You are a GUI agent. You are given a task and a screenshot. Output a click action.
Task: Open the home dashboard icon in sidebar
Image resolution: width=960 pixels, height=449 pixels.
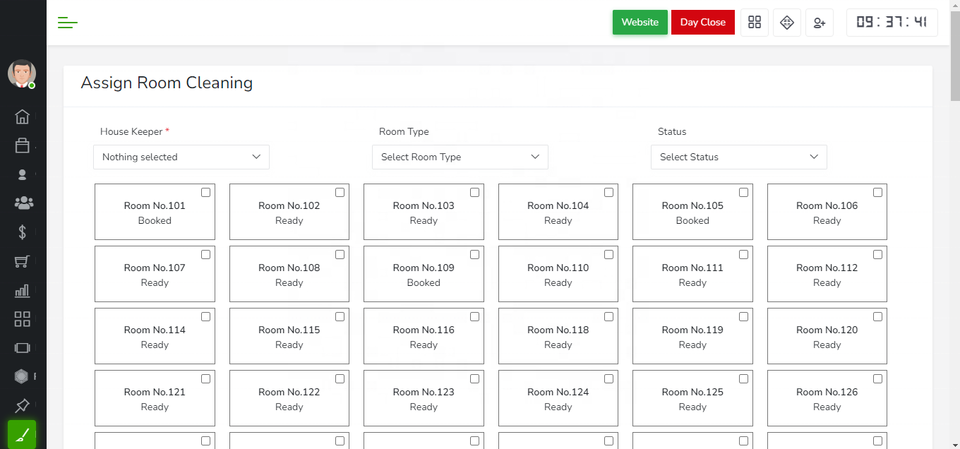pyautogui.click(x=22, y=117)
